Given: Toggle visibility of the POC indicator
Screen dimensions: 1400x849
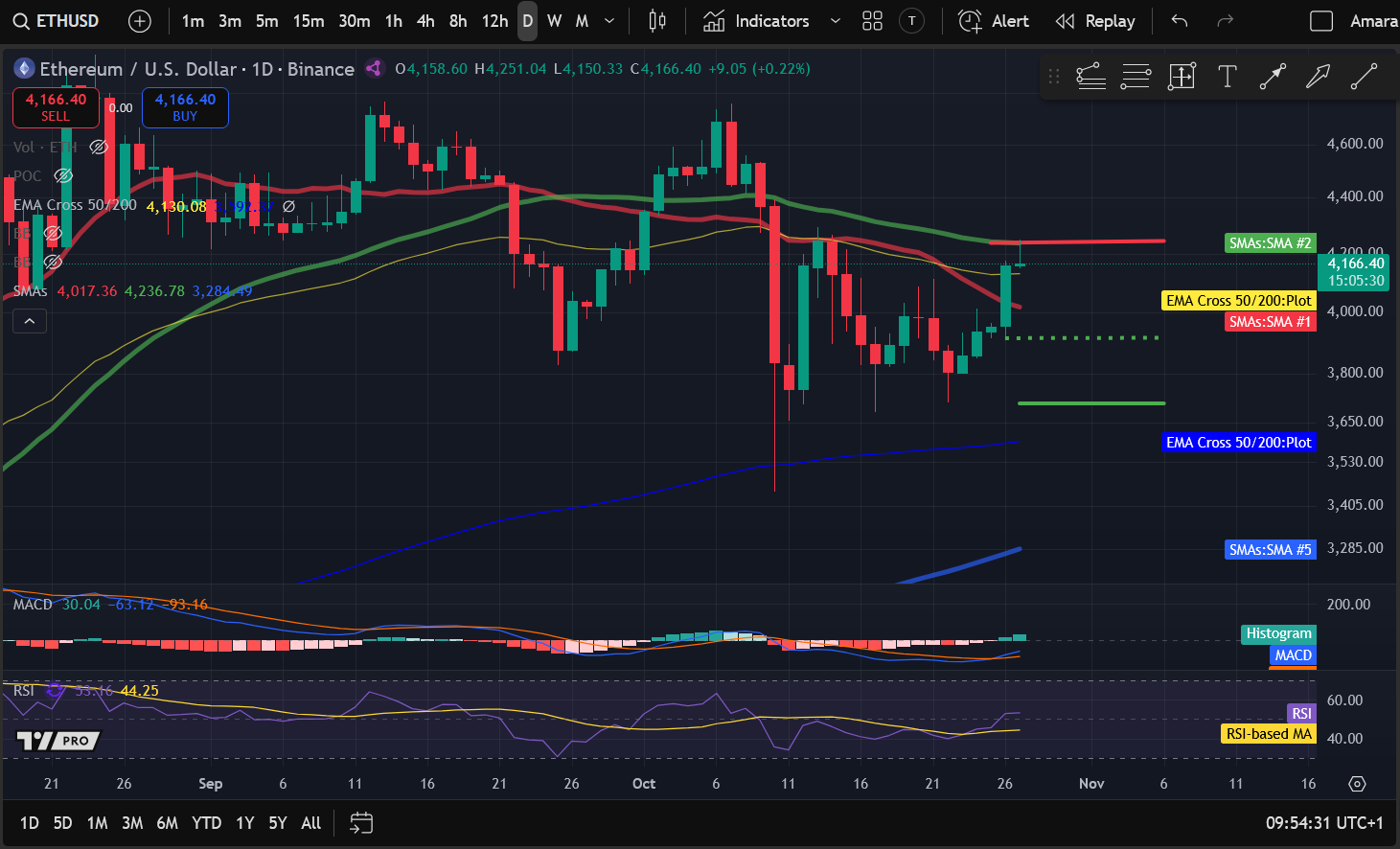Looking at the screenshot, I should [63, 175].
